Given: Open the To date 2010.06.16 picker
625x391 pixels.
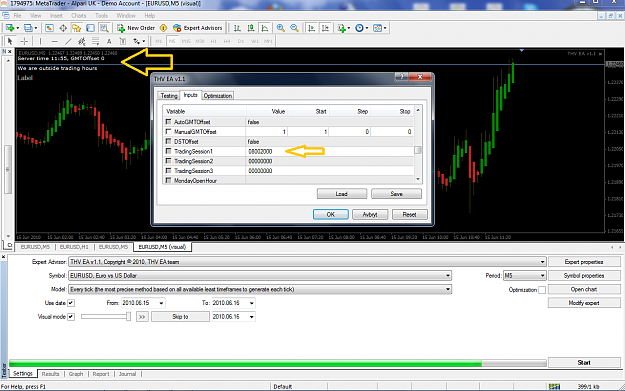Looking at the screenshot, I should (x=252, y=303).
